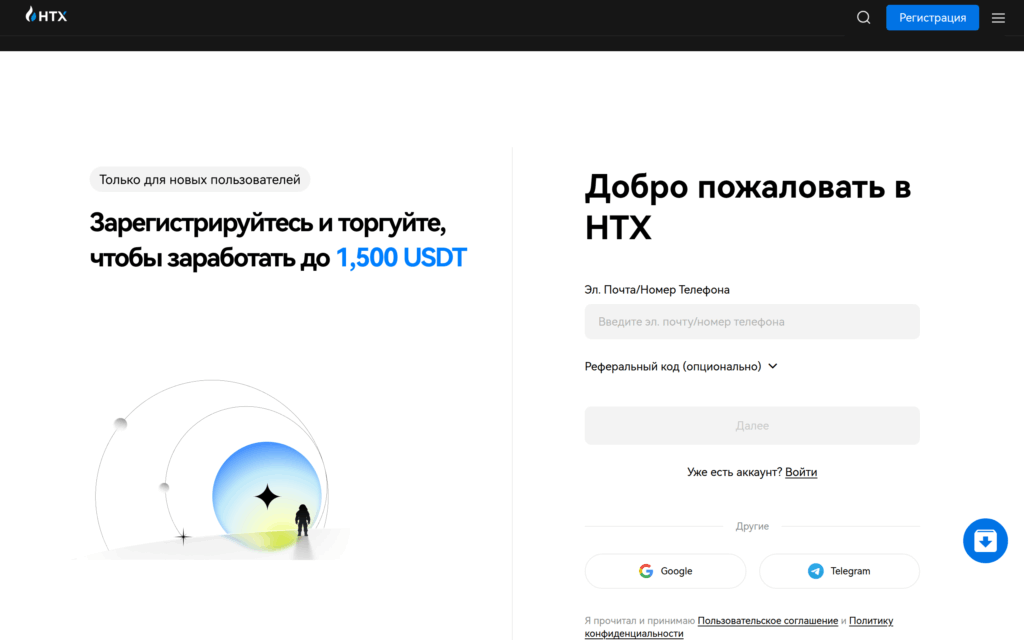Screen dimensions: 1024x640
Task: Click the blue Регистрация button
Action: pos(932,18)
